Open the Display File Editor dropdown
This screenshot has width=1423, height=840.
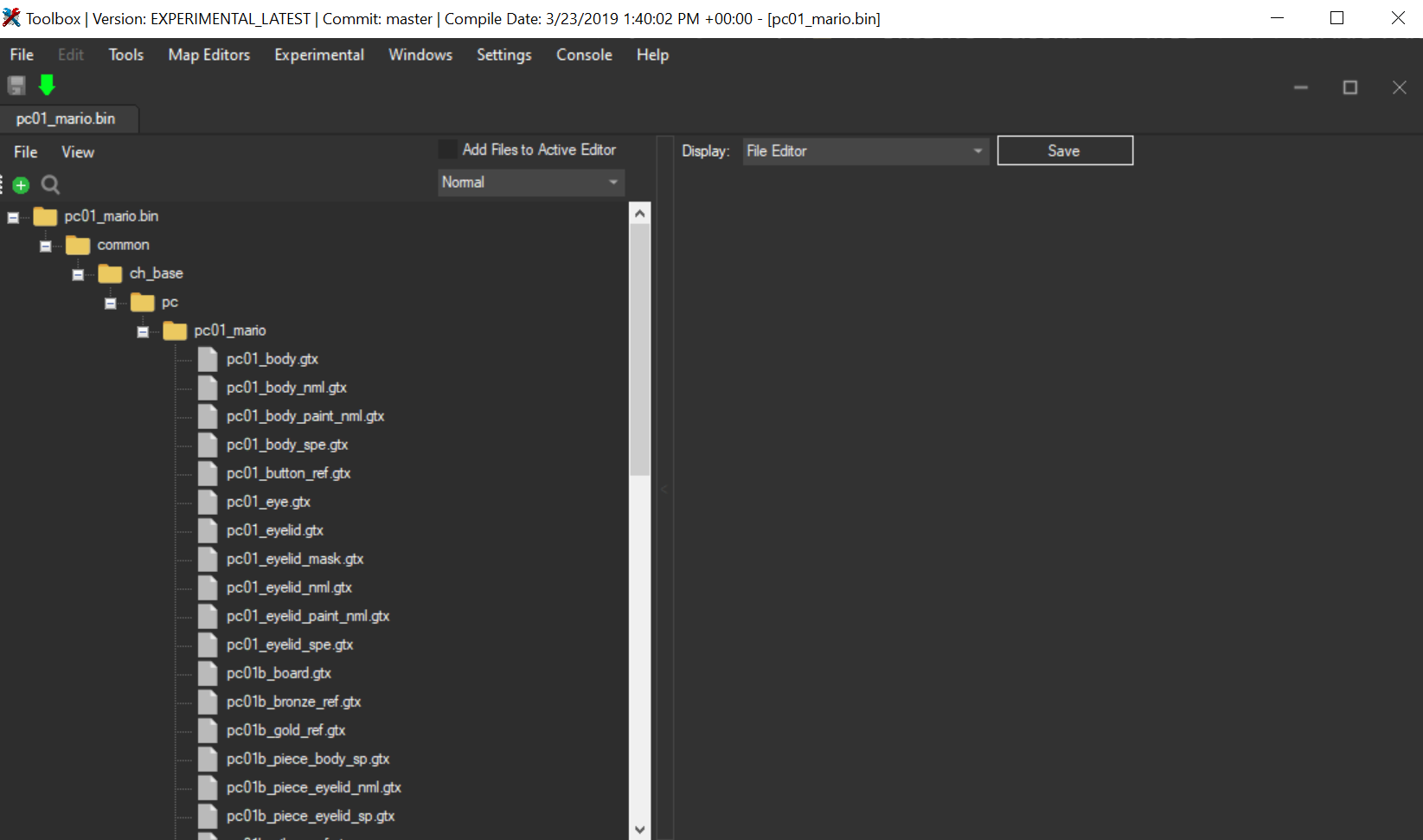tap(865, 151)
